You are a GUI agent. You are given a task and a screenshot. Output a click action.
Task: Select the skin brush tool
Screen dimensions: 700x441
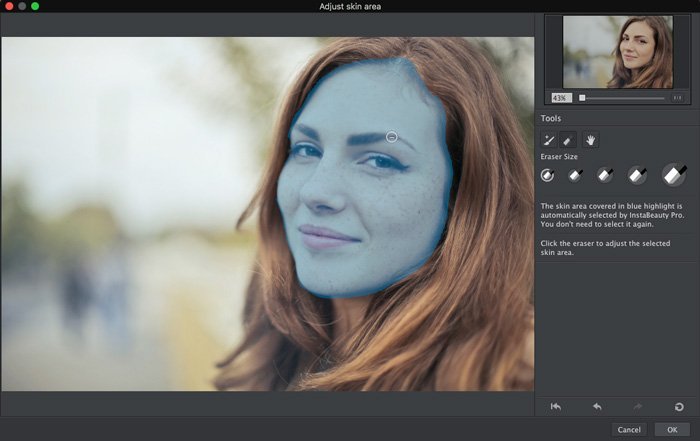(549, 141)
